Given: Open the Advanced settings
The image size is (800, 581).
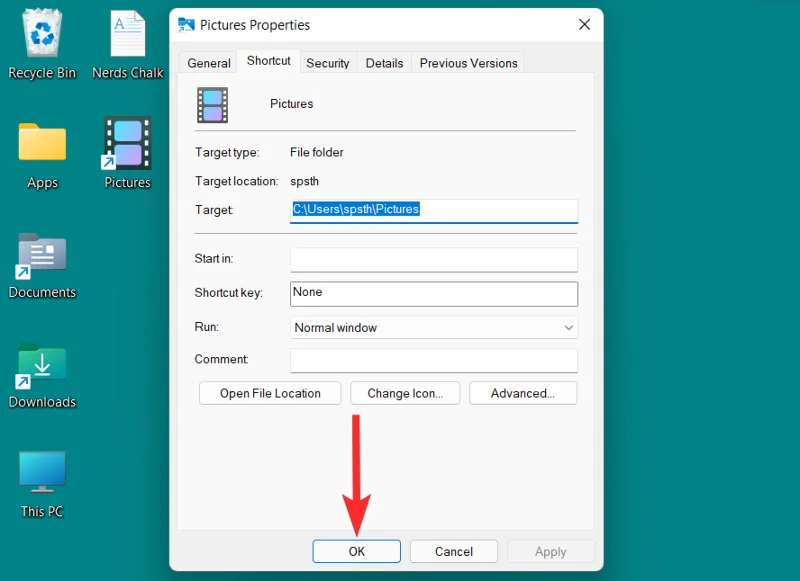Looking at the screenshot, I should pyautogui.click(x=523, y=393).
